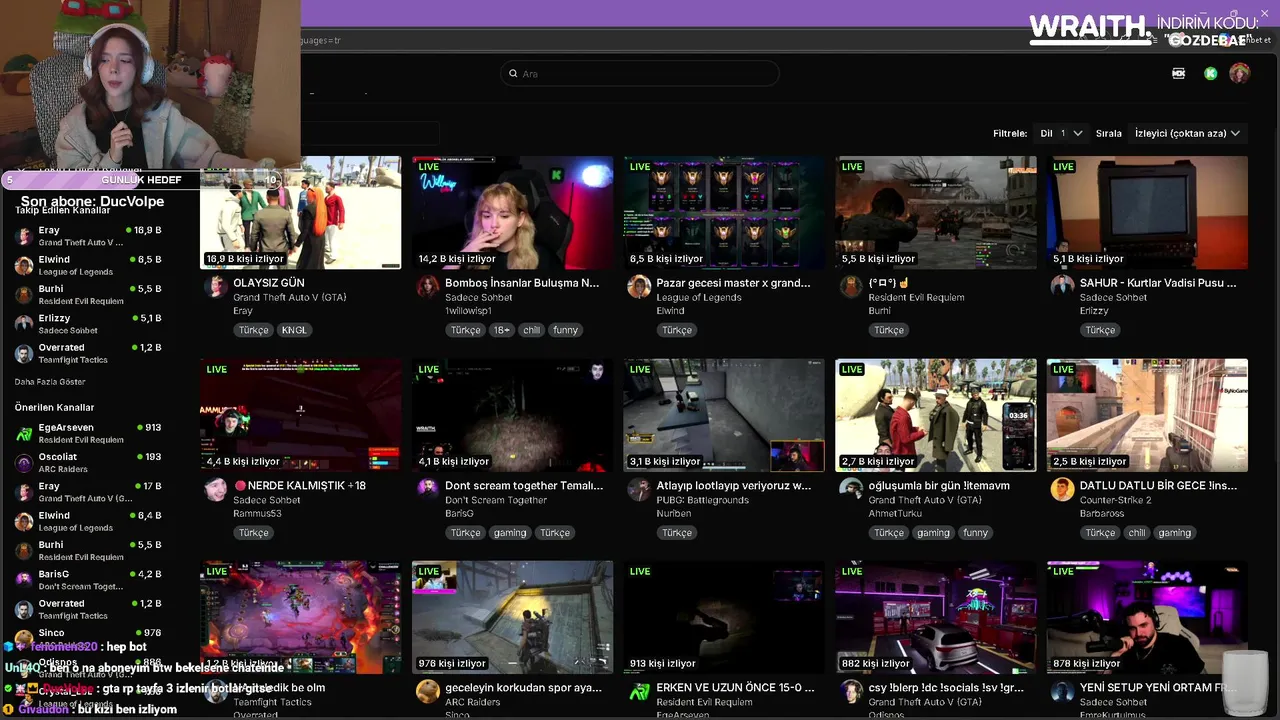Open Elwind with 8,5 B viewers in sidebar
The width and height of the screenshot is (1280, 720).
tap(88, 265)
